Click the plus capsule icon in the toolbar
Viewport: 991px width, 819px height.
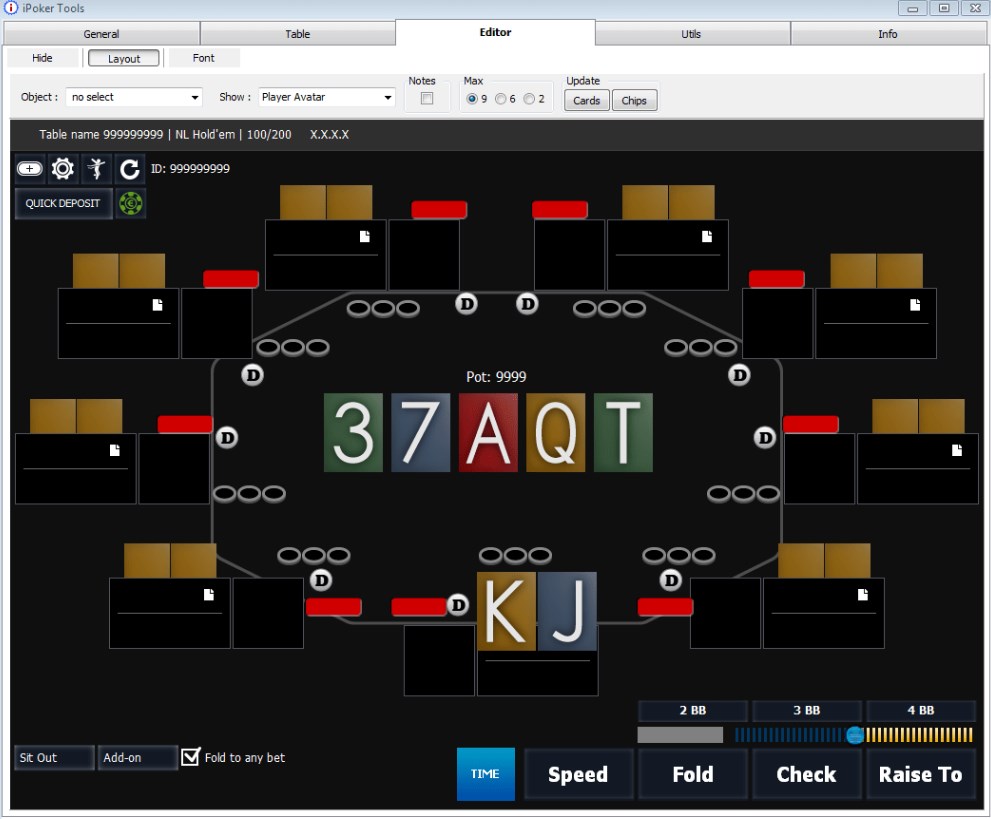point(28,168)
